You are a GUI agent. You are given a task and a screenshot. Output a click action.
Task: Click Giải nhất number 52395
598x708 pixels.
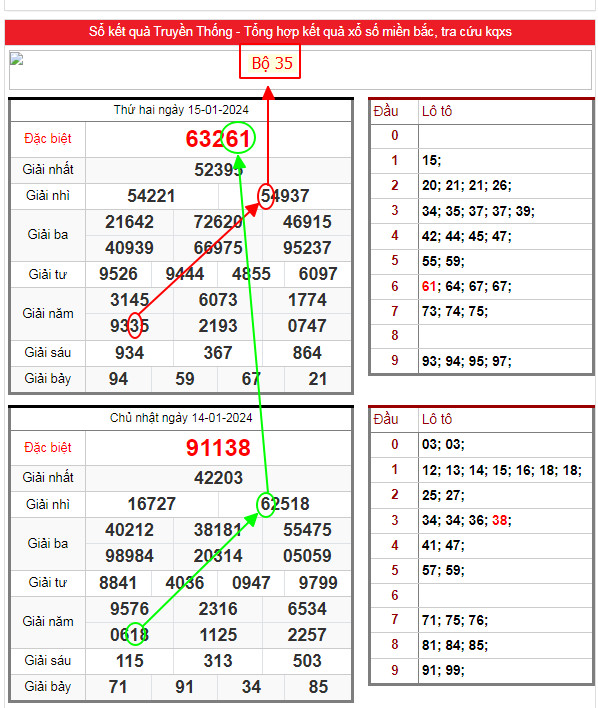click(x=219, y=170)
